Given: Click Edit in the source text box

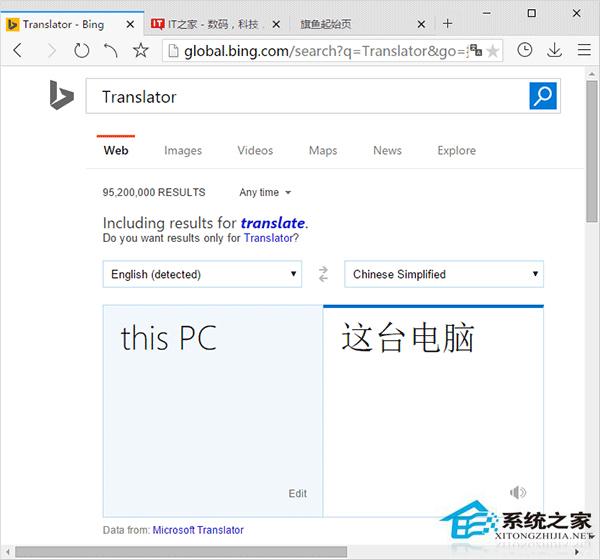Looking at the screenshot, I should coord(298,493).
